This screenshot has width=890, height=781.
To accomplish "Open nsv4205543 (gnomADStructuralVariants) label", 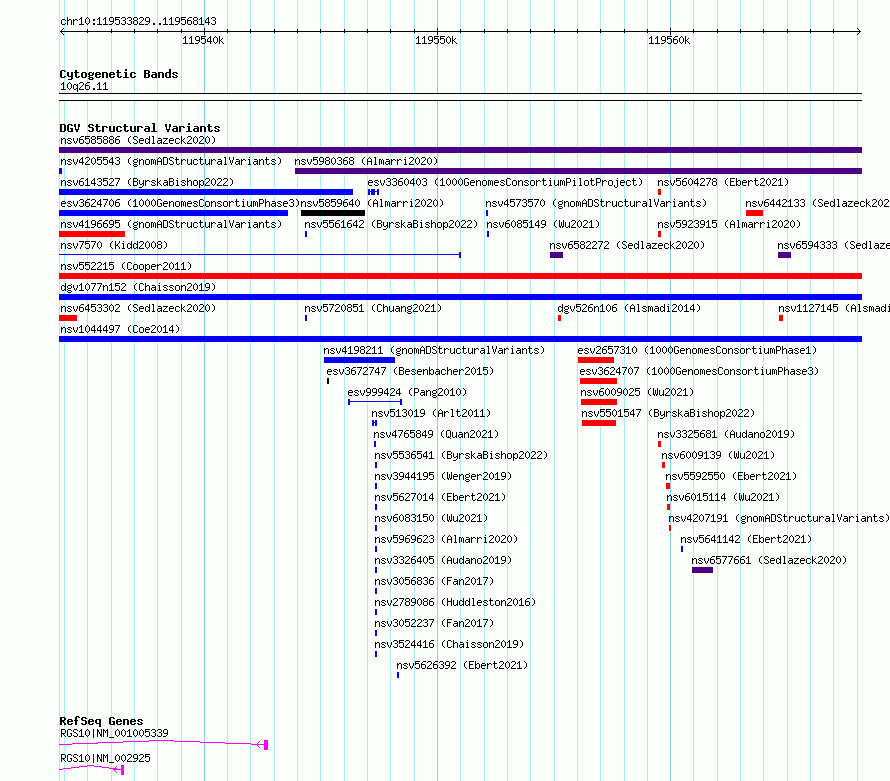I will click(x=171, y=161).
